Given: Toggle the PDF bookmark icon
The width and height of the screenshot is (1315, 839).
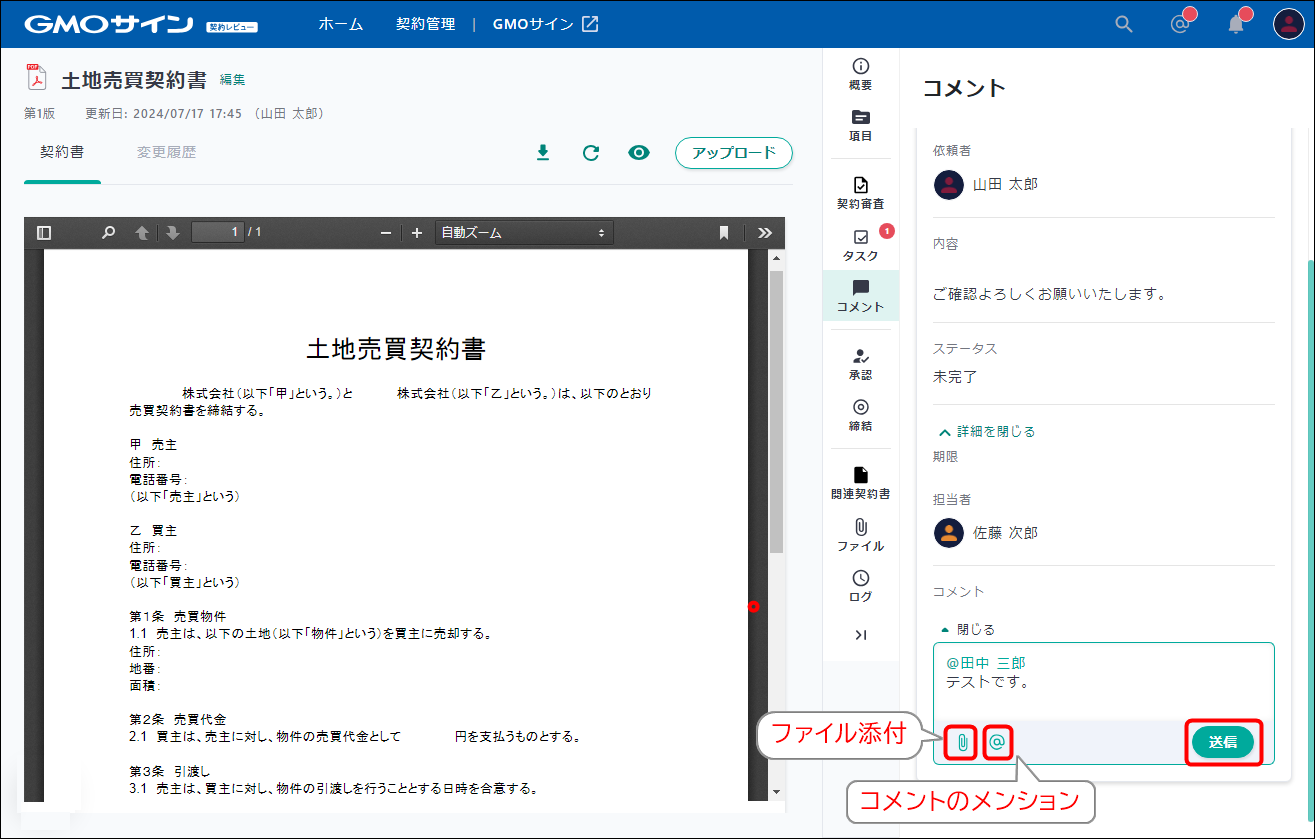Looking at the screenshot, I should click(723, 233).
